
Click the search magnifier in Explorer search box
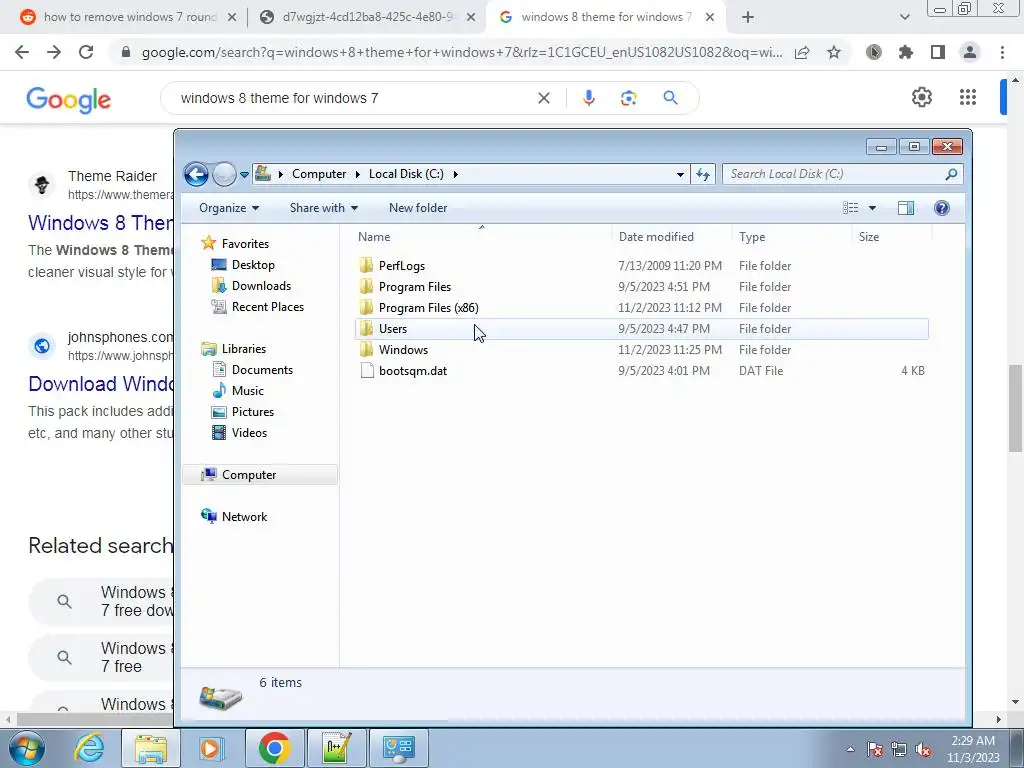point(951,174)
